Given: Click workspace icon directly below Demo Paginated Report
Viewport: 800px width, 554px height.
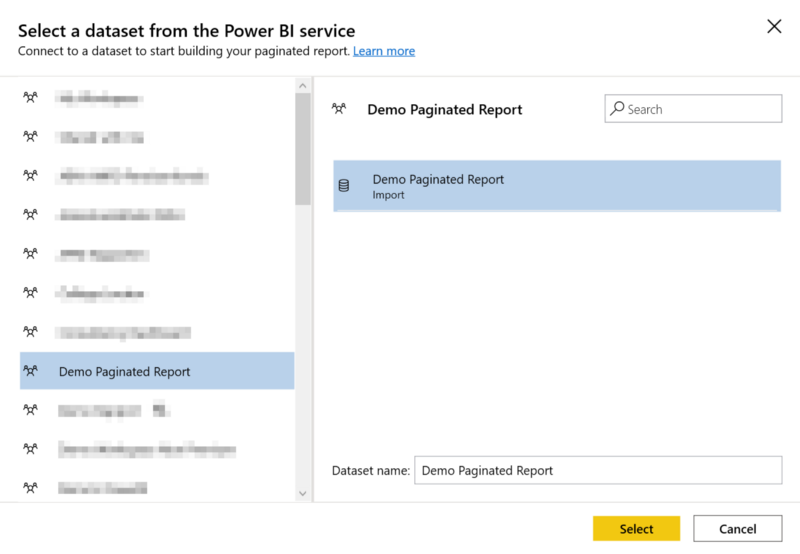Looking at the screenshot, I should (30, 410).
